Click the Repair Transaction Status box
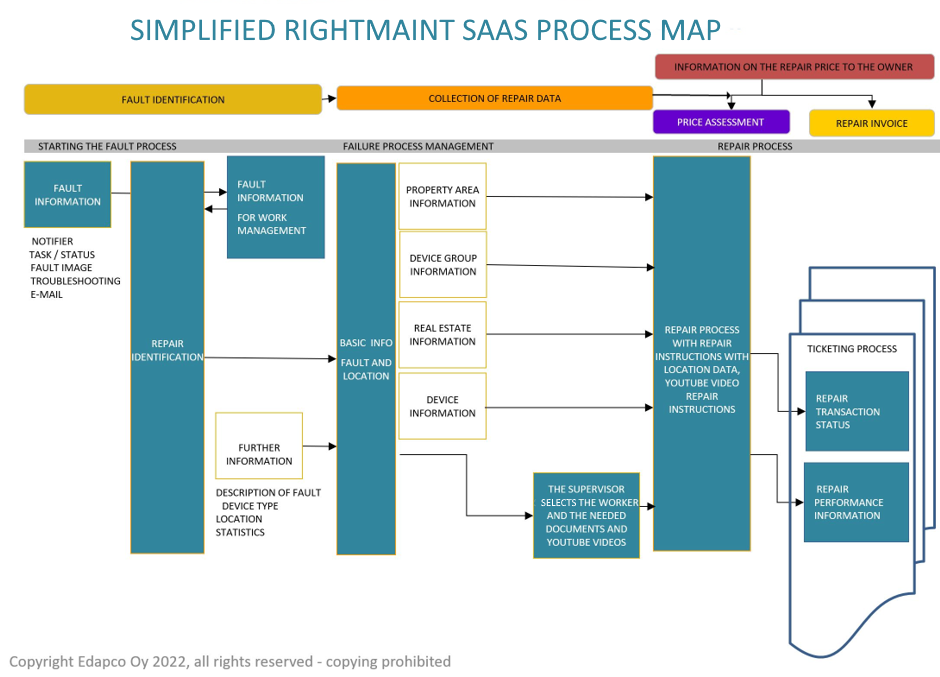Screen dimensions: 940x677 click(x=857, y=411)
